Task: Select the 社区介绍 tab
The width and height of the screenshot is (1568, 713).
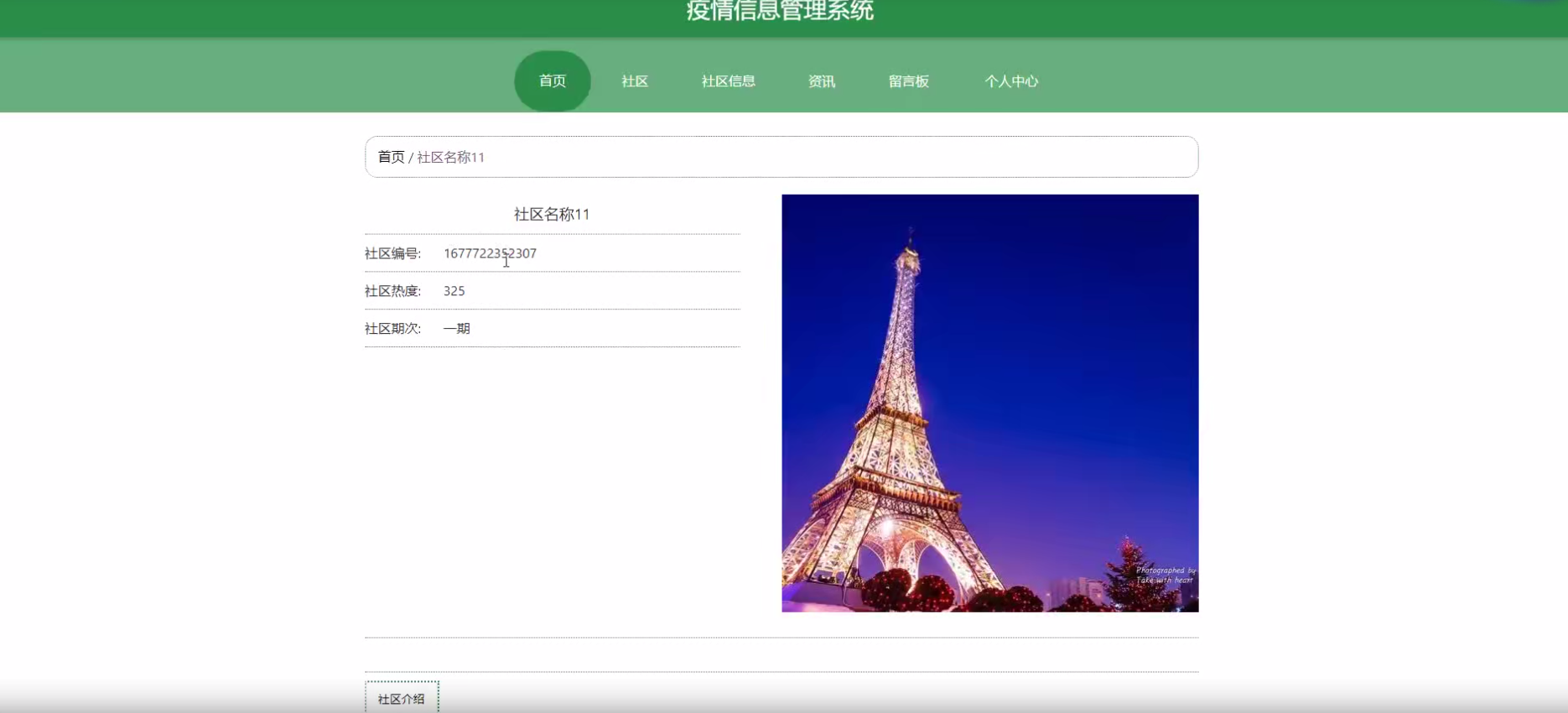Action: [x=402, y=698]
